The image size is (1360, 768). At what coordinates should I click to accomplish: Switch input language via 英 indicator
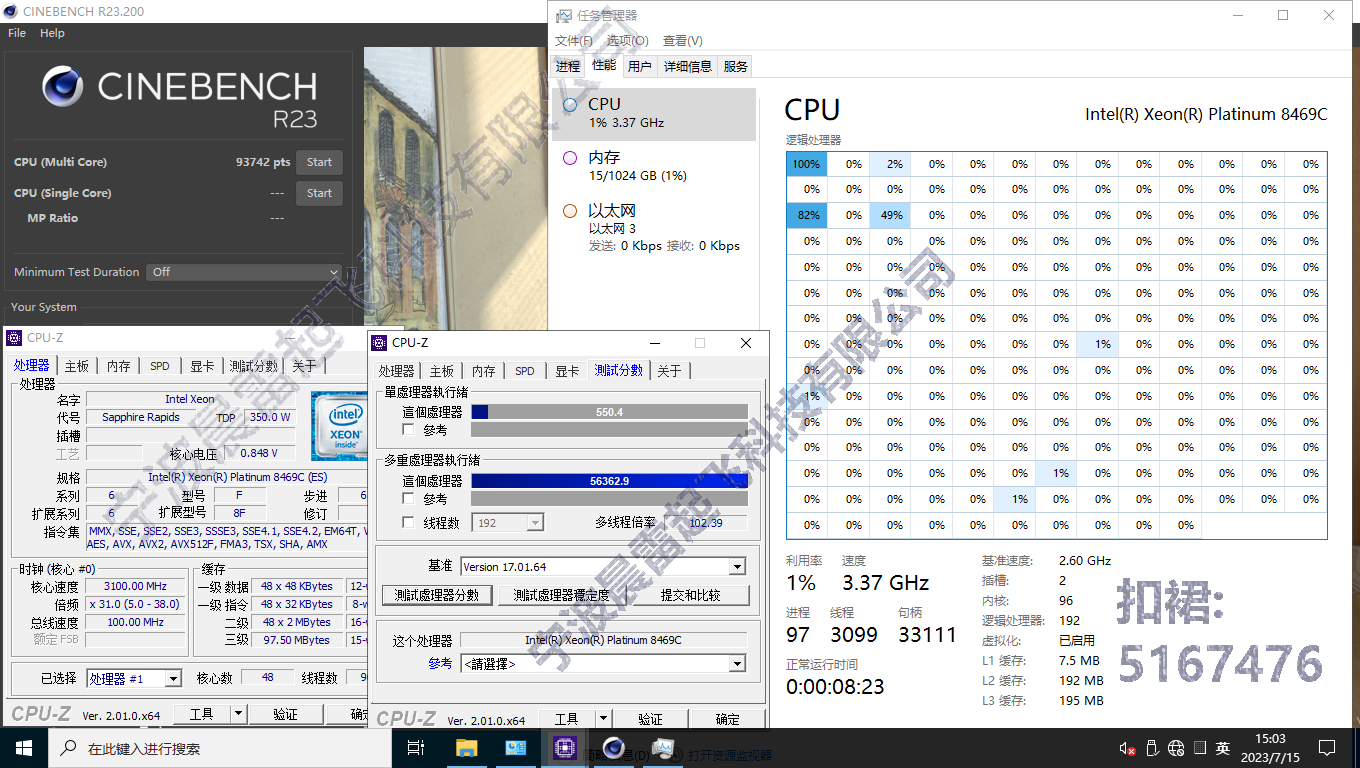pos(1222,747)
